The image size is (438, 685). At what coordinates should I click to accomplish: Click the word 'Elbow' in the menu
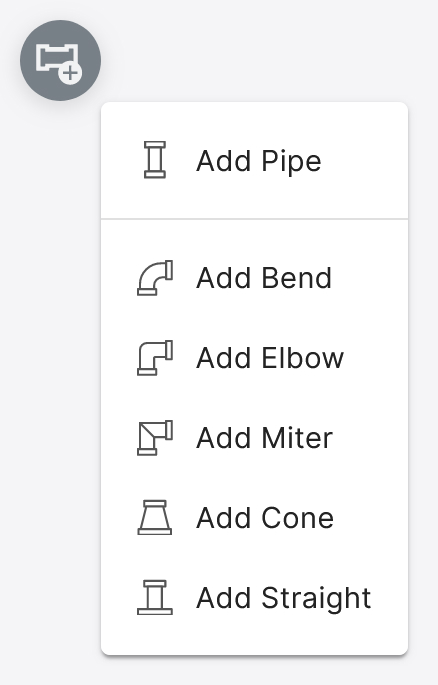(x=303, y=358)
